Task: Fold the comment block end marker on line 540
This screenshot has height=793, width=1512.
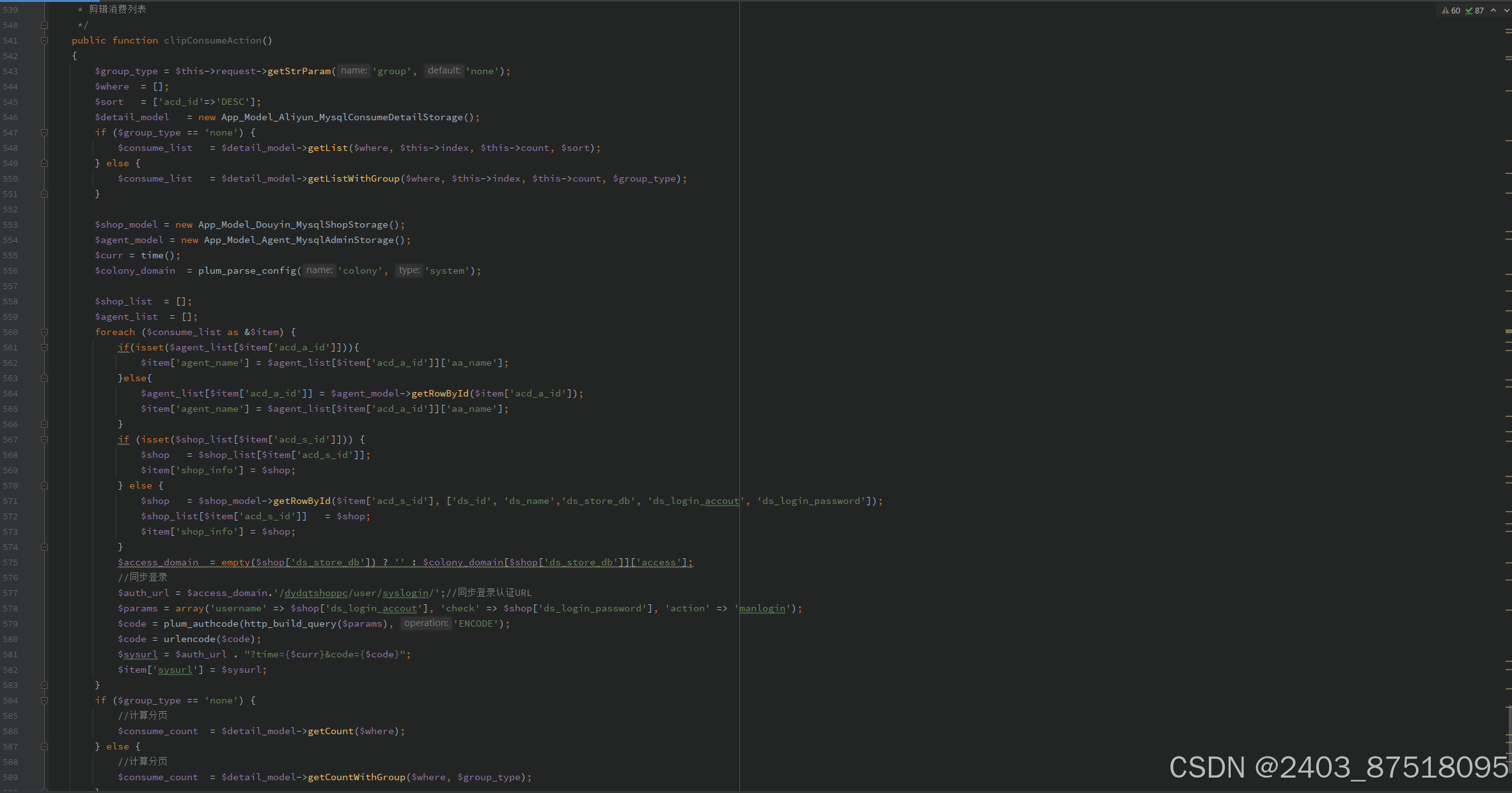Action: point(44,25)
